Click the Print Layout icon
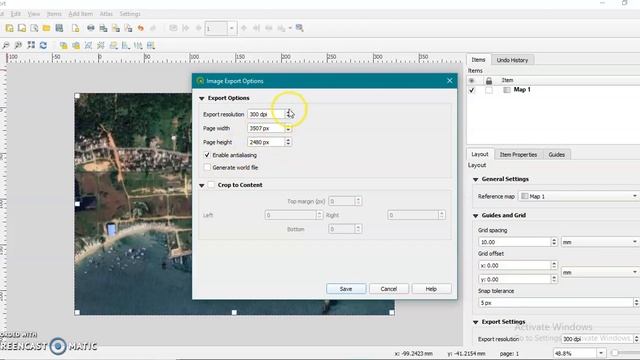This screenshot has height=360, width=640. (x=91, y=28)
